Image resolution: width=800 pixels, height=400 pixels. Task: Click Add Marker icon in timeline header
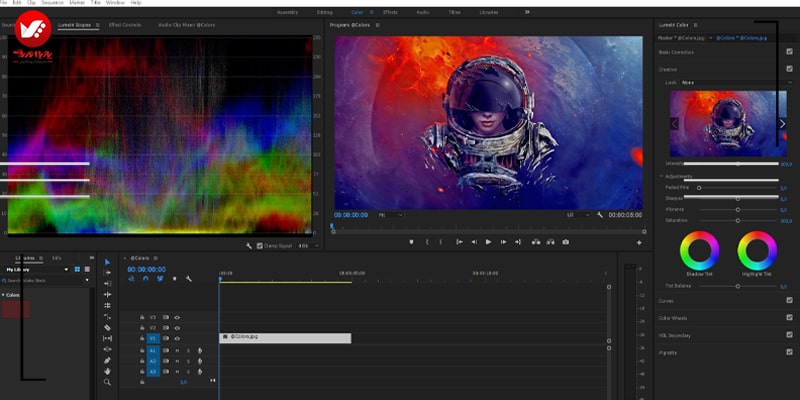click(174, 279)
